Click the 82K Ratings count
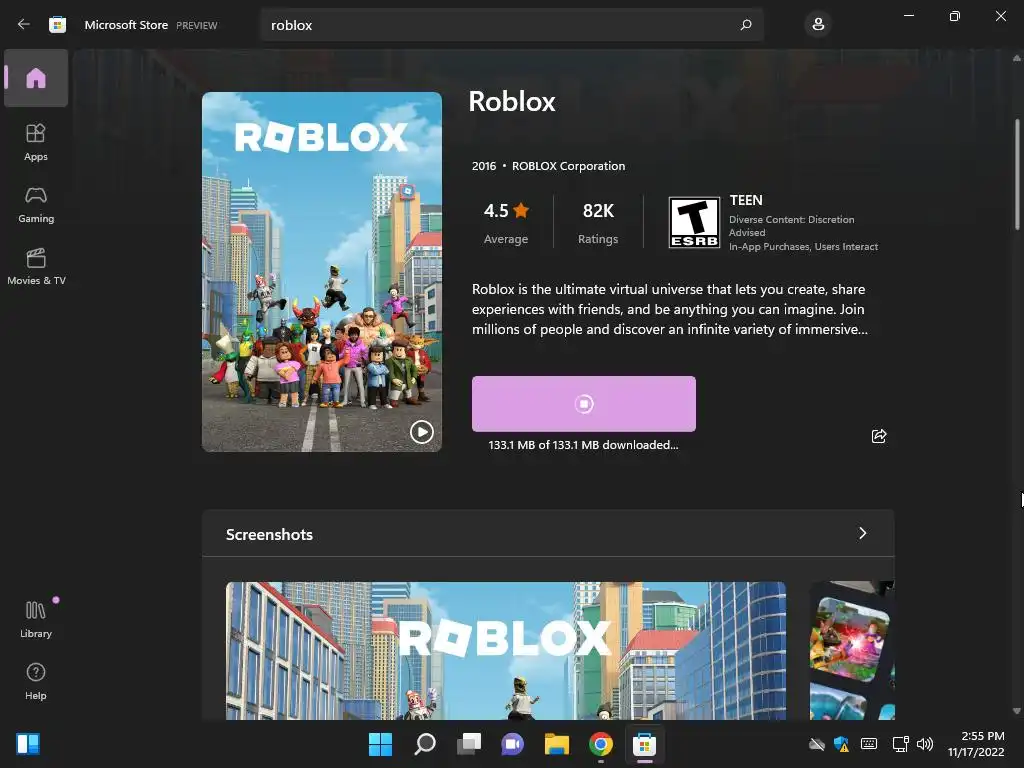Screen dimensions: 1024x768 (598, 223)
